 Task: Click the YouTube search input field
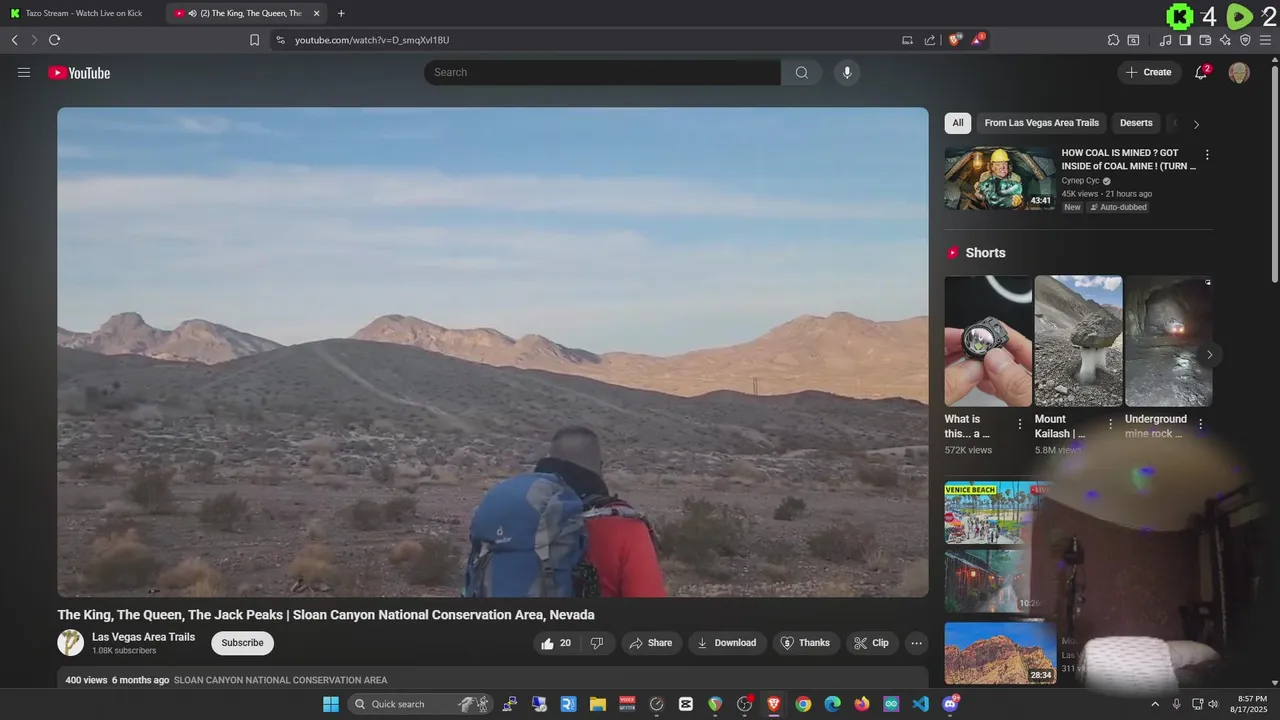(602, 72)
